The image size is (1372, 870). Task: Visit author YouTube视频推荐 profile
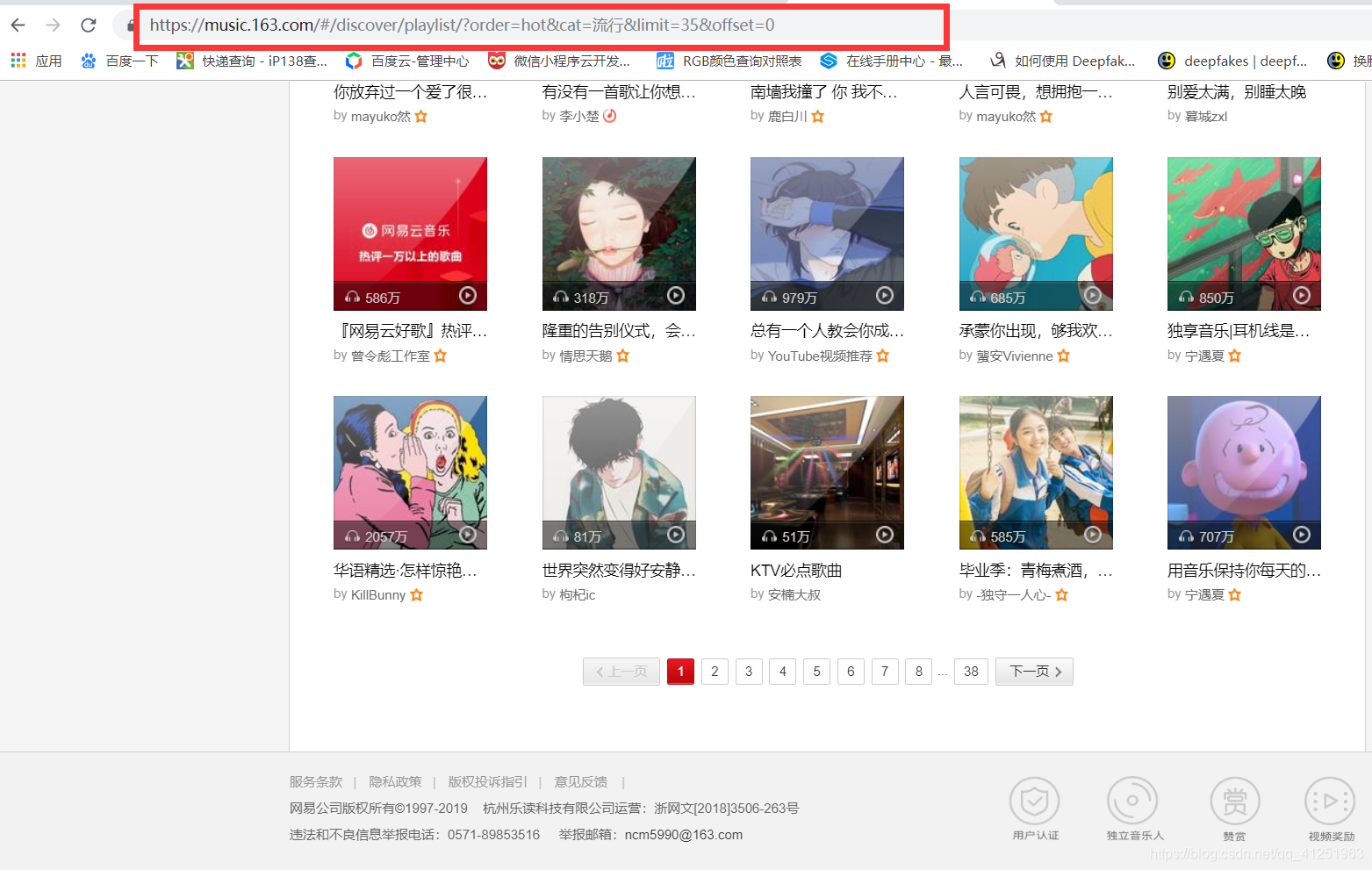(x=820, y=356)
